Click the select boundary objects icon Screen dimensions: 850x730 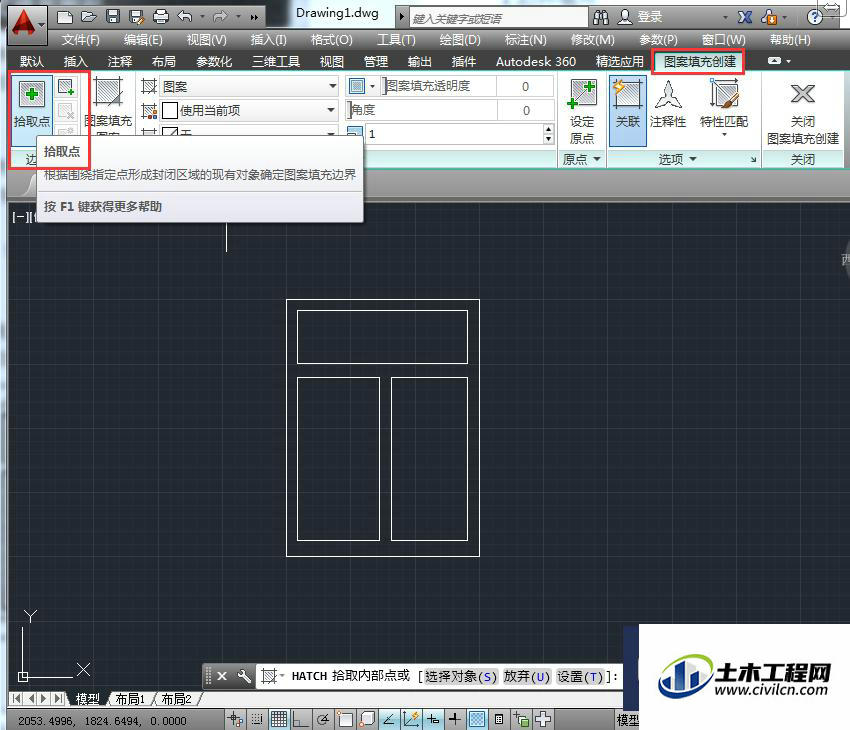click(66, 87)
